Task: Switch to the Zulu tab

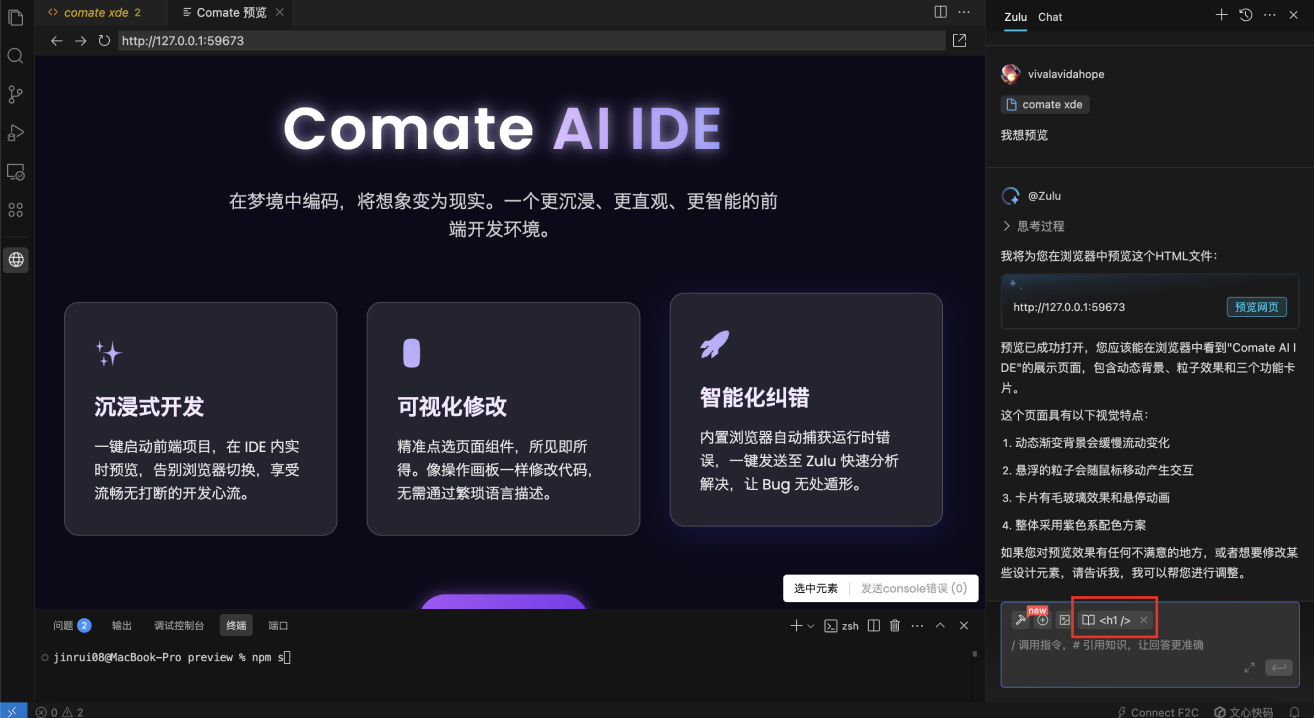Action: point(1015,17)
